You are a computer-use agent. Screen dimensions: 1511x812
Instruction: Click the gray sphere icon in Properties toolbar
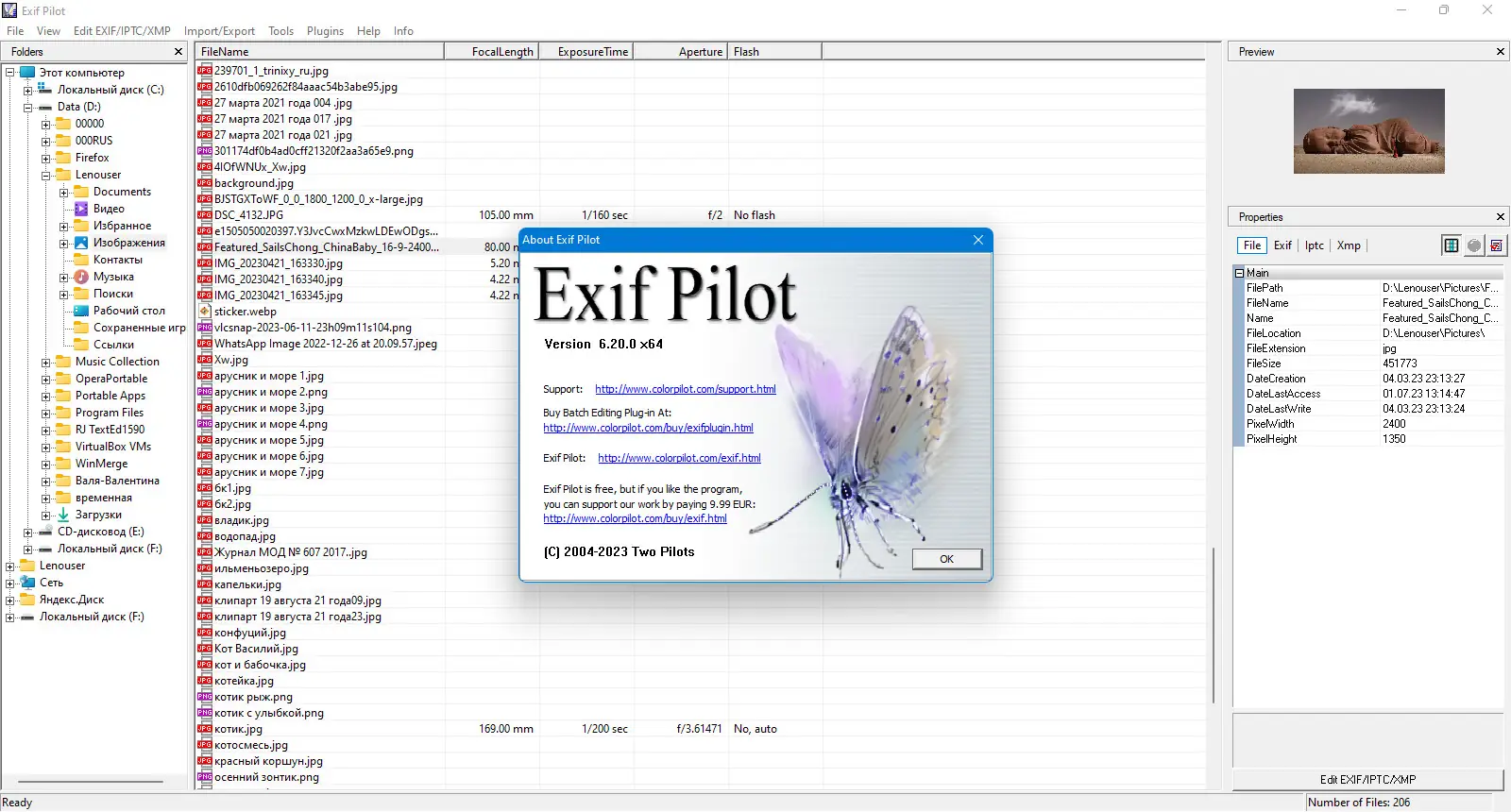(x=1474, y=245)
